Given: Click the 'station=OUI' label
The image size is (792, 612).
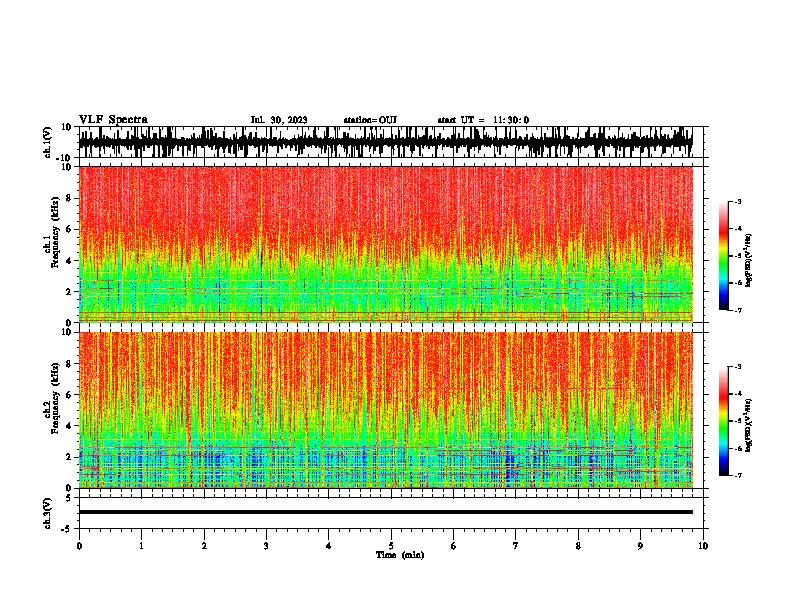Looking at the screenshot, I should coord(370,120).
